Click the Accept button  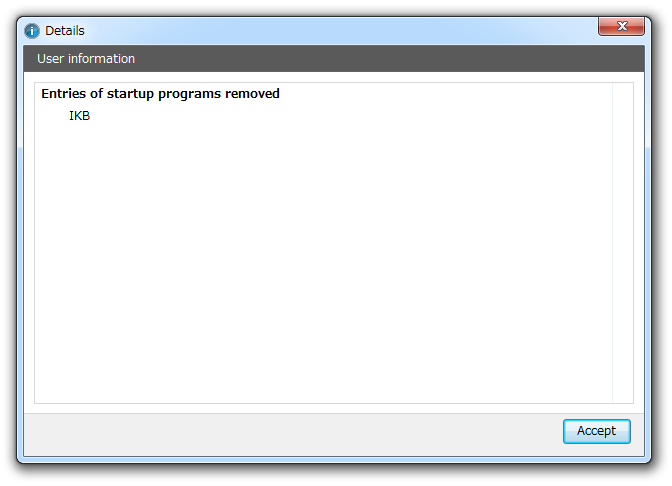click(x=597, y=431)
